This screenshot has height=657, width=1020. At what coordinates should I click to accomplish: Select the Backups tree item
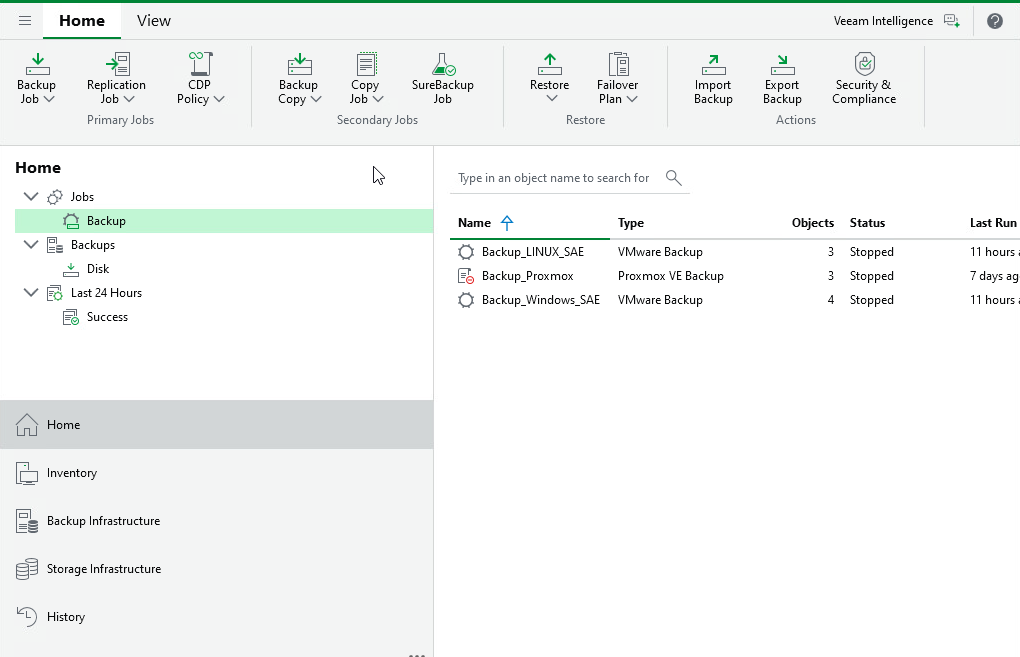[93, 245]
